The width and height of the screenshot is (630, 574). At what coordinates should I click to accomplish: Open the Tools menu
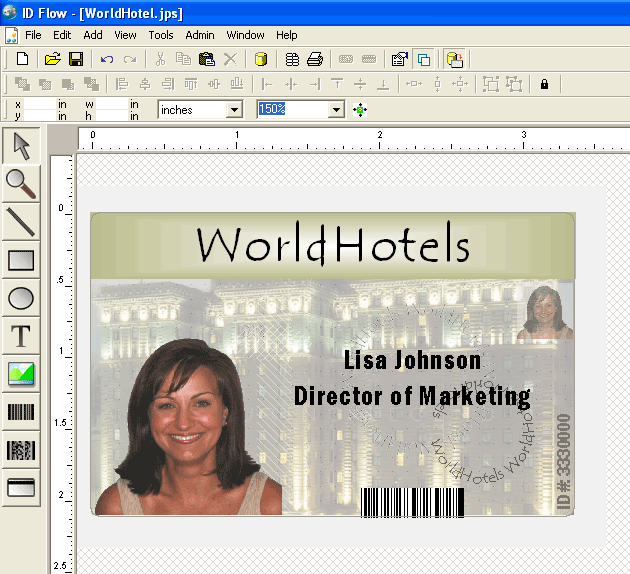pyautogui.click(x=161, y=35)
